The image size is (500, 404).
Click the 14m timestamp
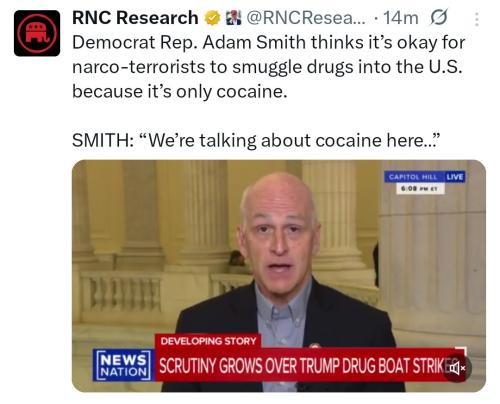click(x=401, y=18)
